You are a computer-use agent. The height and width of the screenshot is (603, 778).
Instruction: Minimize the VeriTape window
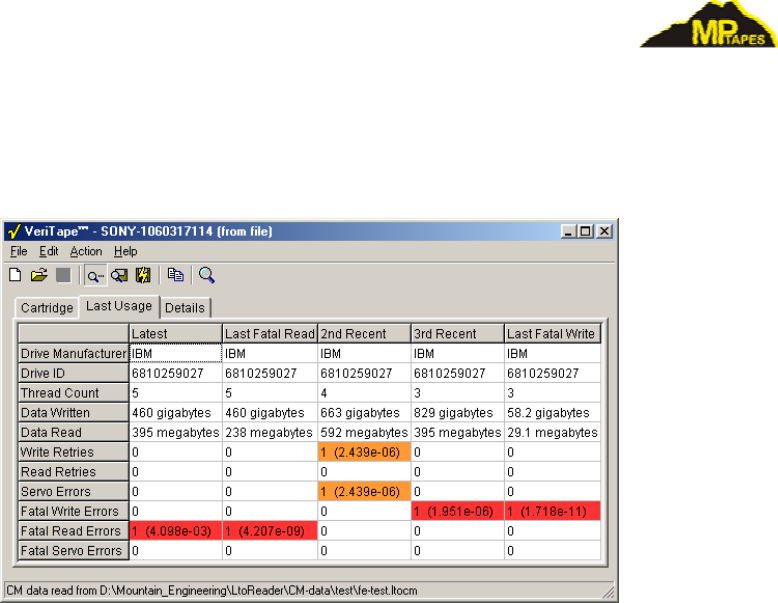pos(569,231)
